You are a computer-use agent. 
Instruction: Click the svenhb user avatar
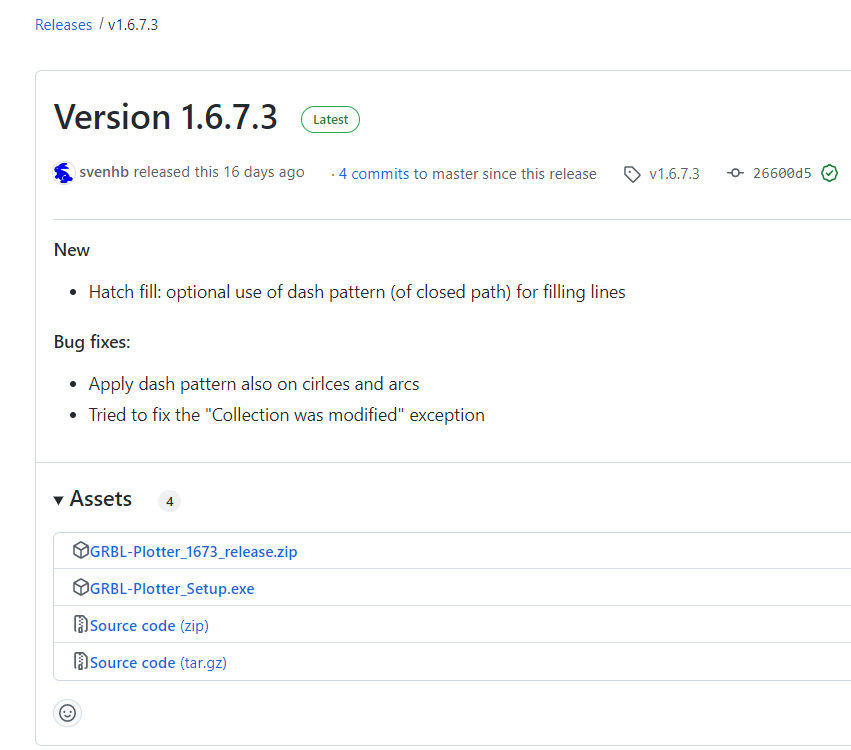pos(64,173)
